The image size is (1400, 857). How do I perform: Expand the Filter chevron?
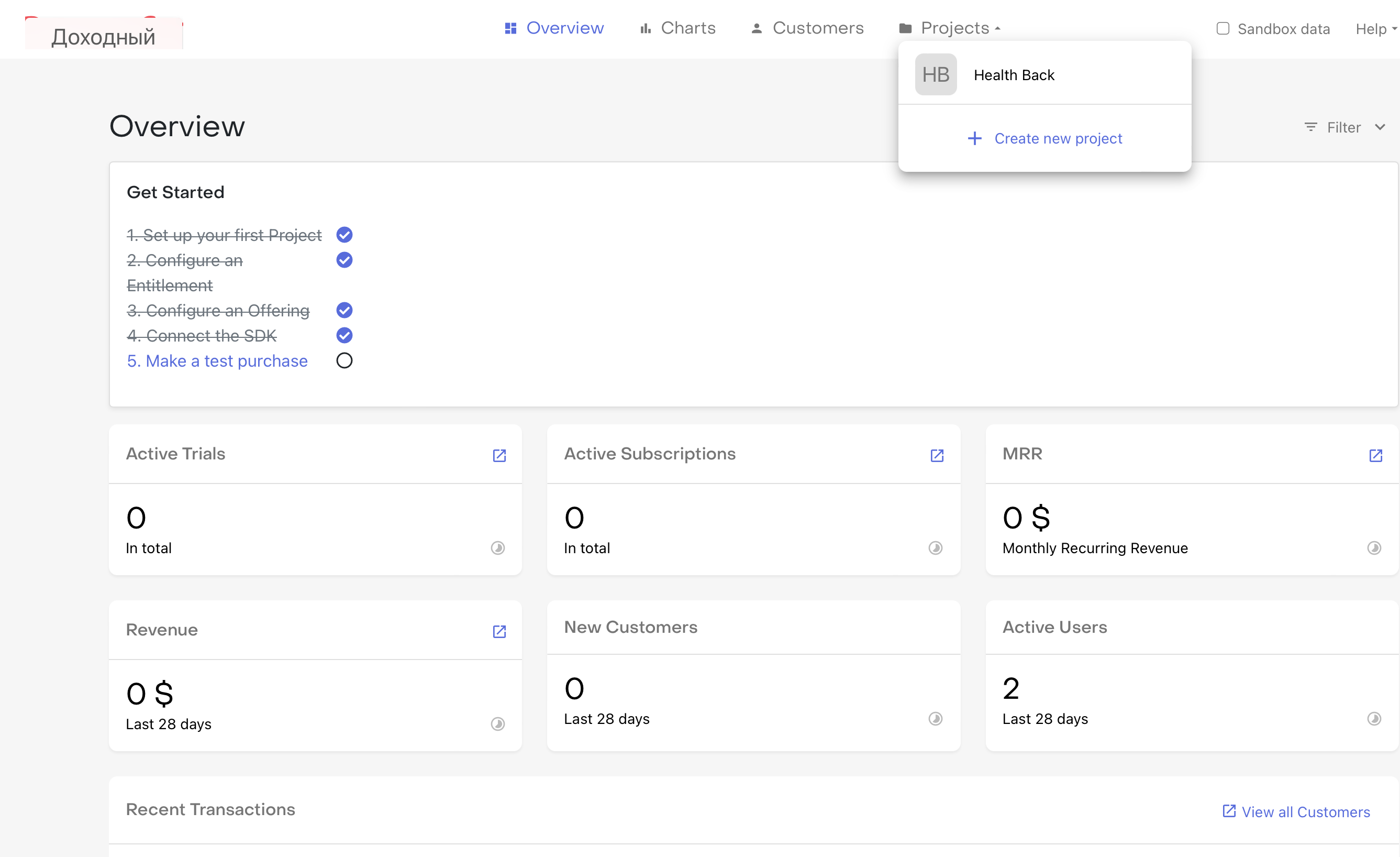coord(1380,127)
